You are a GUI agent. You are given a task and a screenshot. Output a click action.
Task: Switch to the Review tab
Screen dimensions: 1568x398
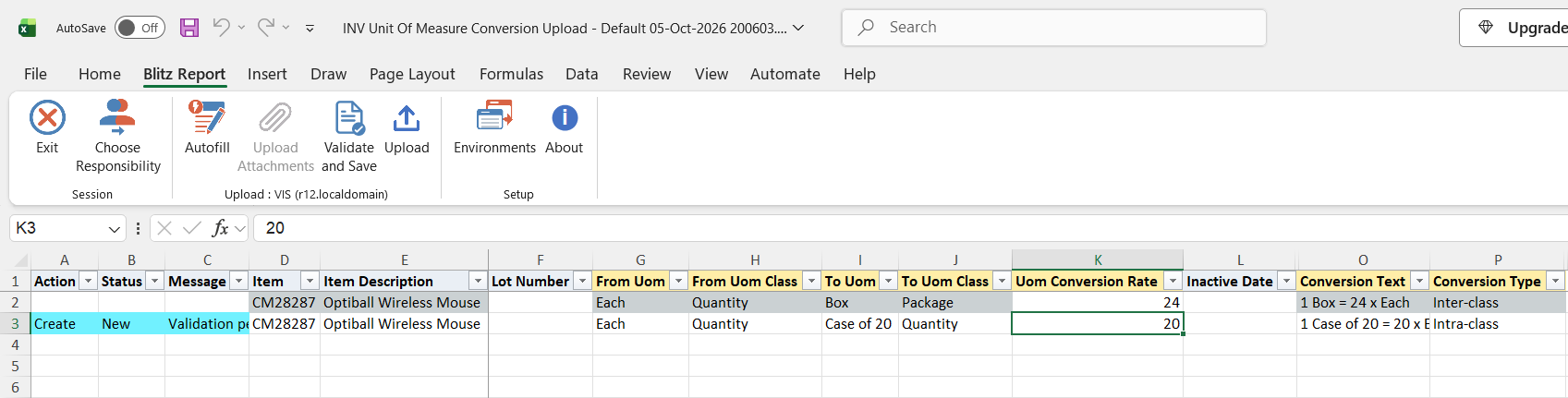tap(647, 74)
